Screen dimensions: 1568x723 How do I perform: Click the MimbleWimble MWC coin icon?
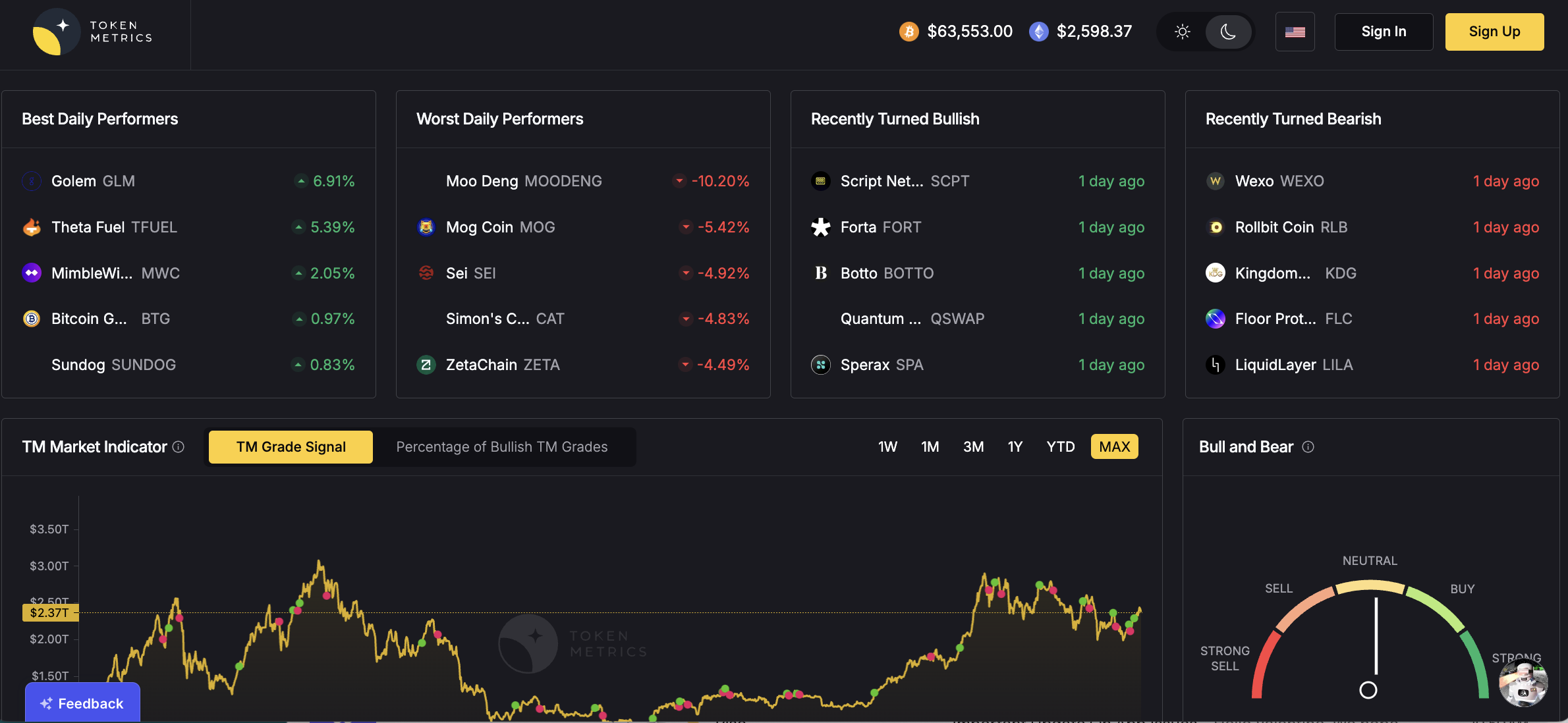pyautogui.click(x=32, y=273)
